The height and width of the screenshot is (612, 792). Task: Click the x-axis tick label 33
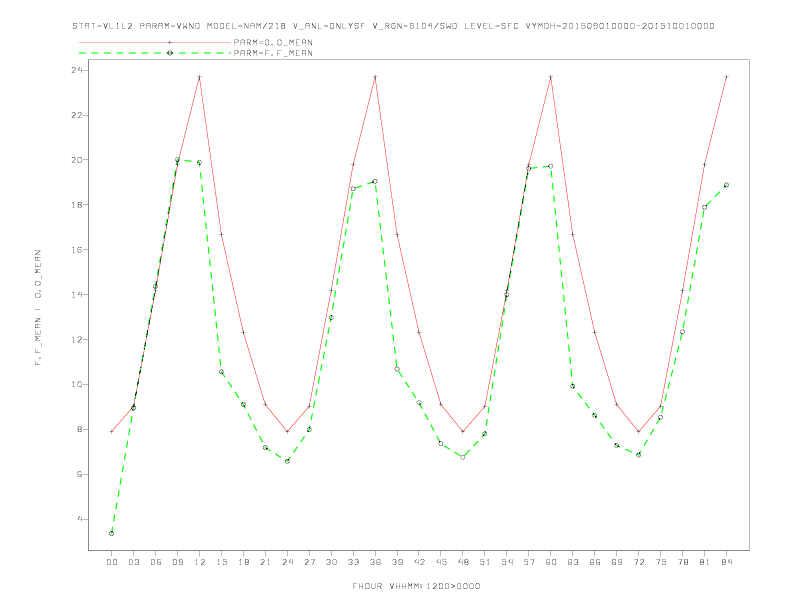coord(353,562)
